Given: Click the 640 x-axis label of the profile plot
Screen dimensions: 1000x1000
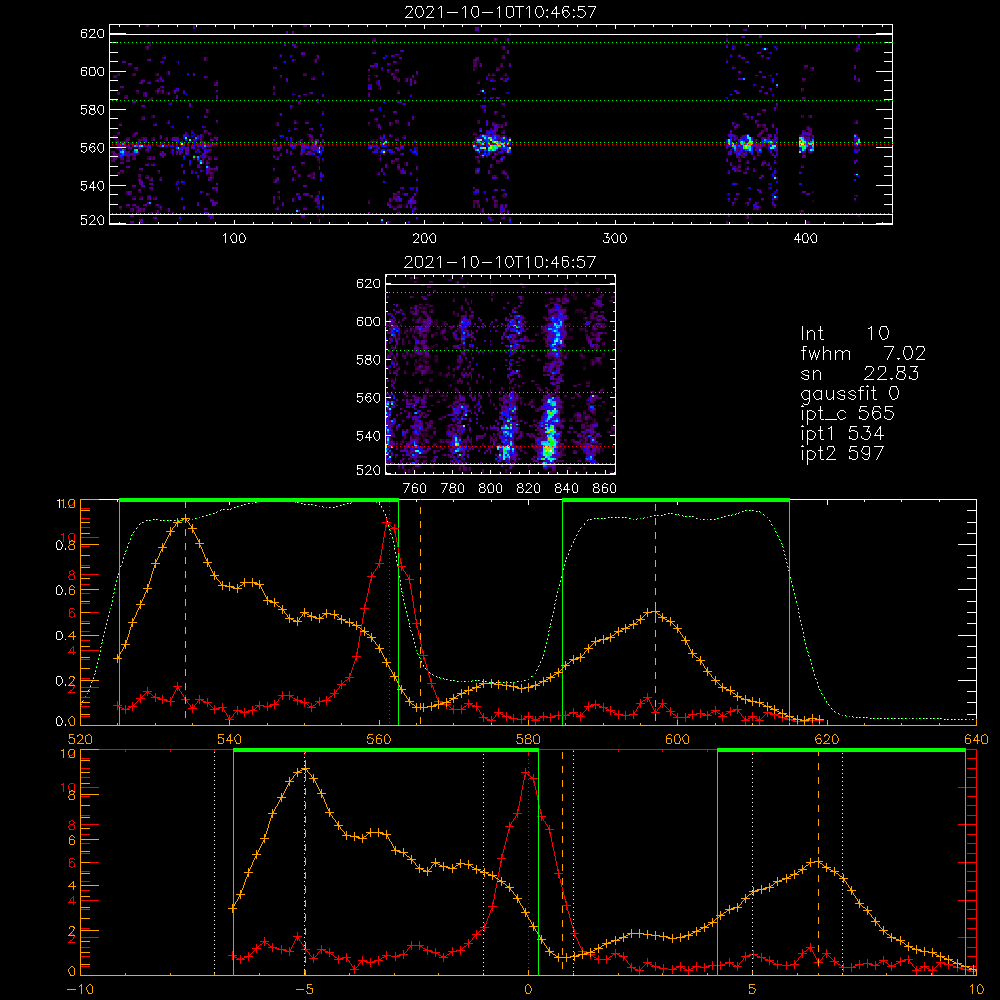Looking at the screenshot, I should click(x=976, y=740).
